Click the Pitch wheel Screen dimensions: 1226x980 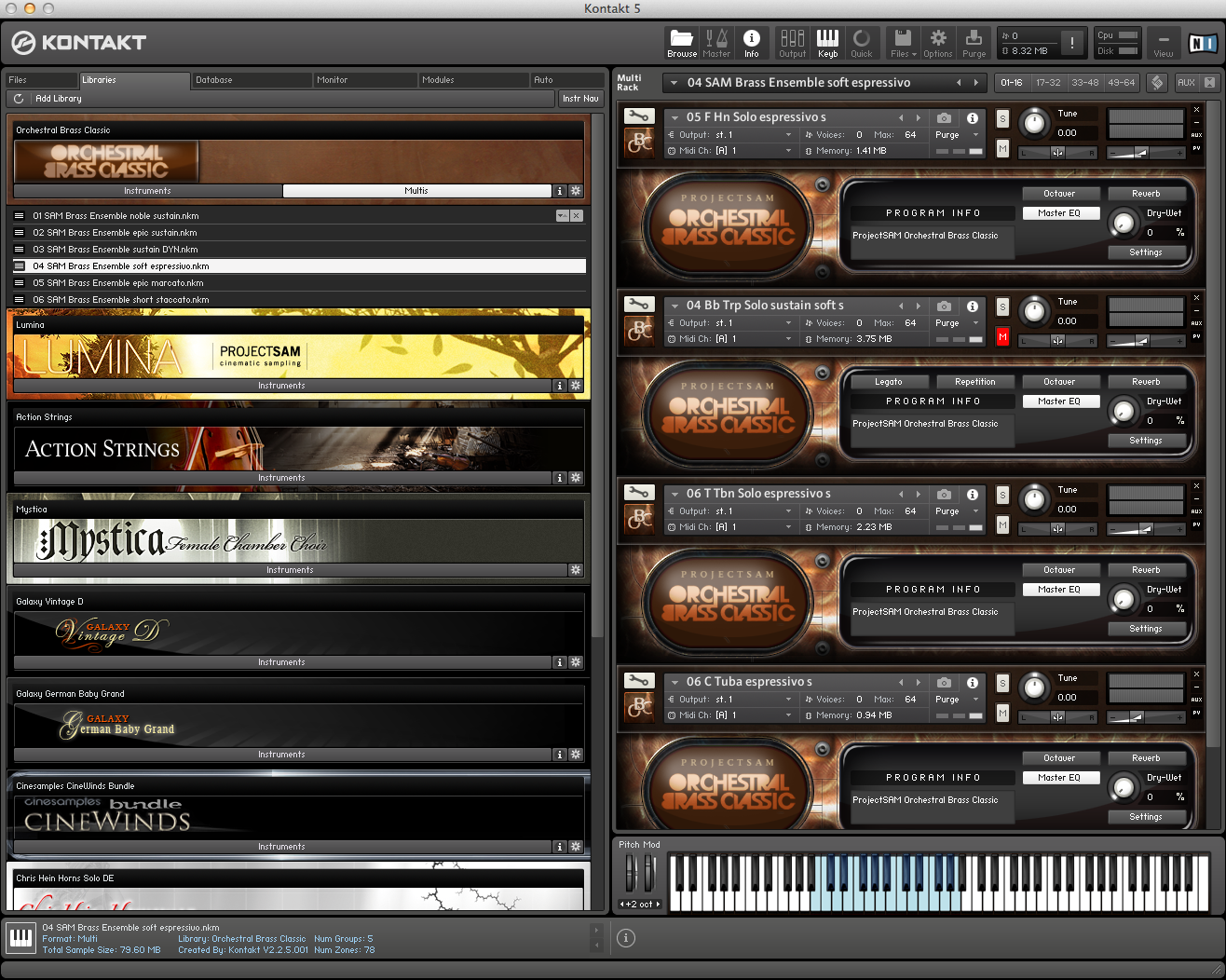630,874
